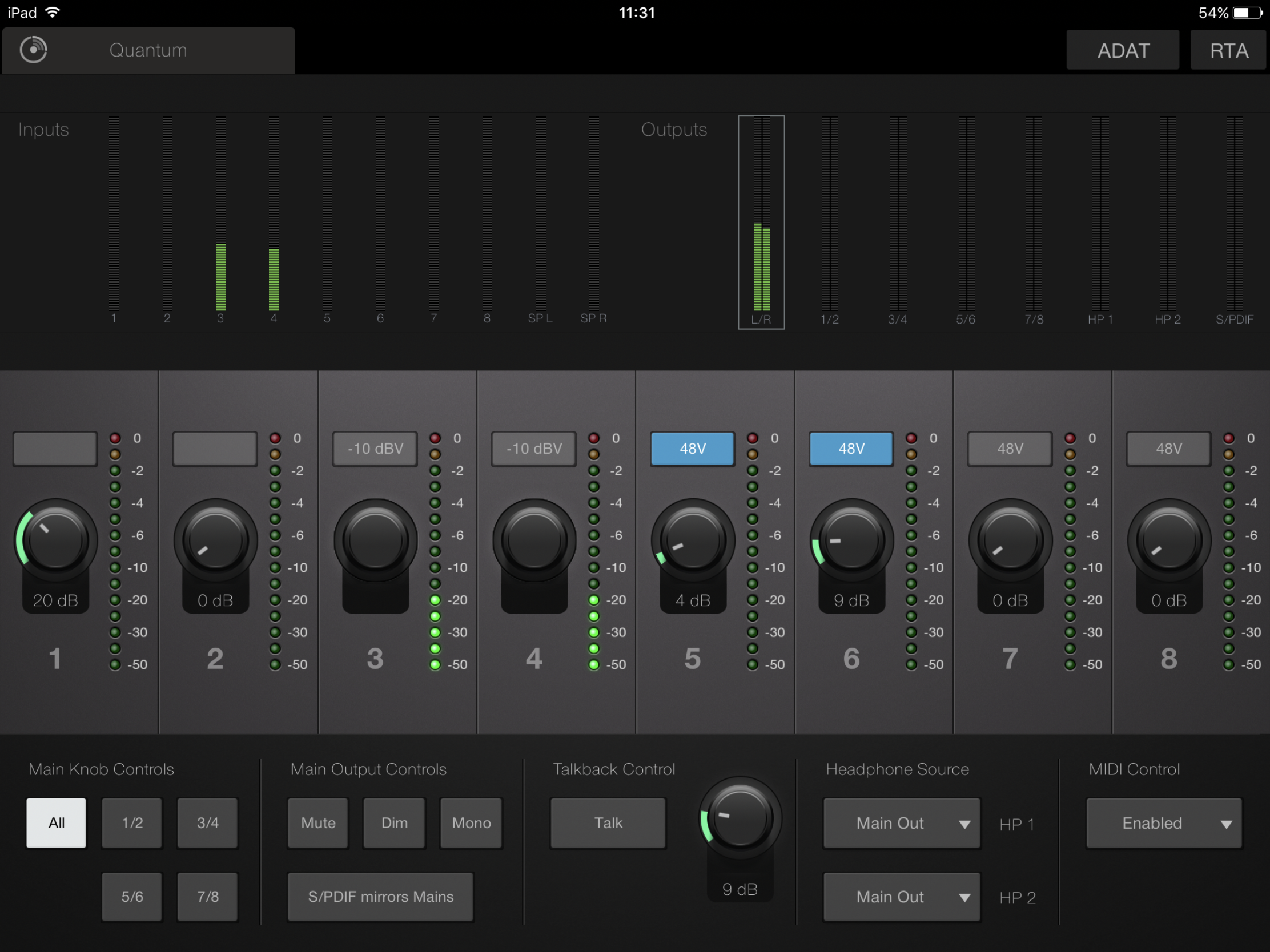Toggle channel 1 blank input button
The image size is (1270, 952).
[x=55, y=449]
